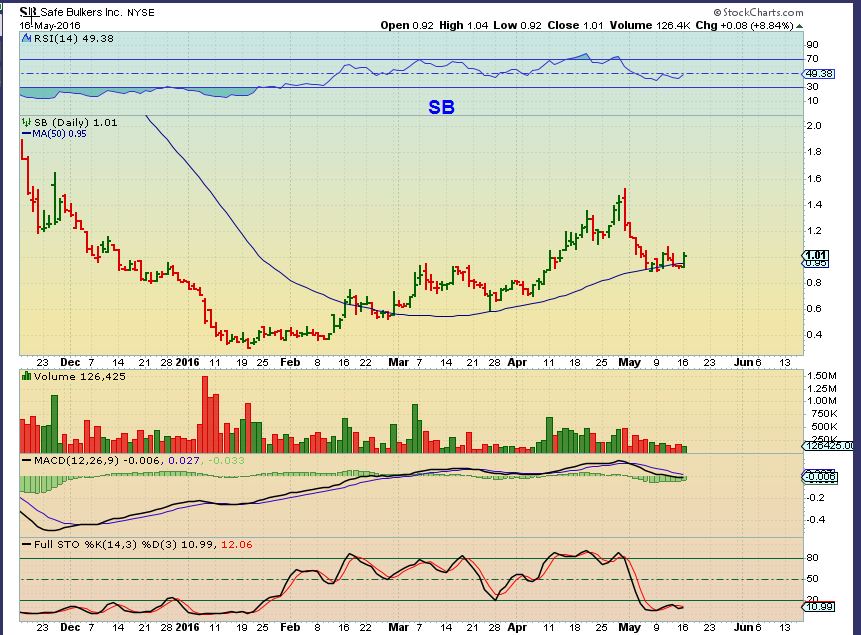Click the '16-May-2016' chart date
Screen dimensions: 861x635
click(51, 25)
